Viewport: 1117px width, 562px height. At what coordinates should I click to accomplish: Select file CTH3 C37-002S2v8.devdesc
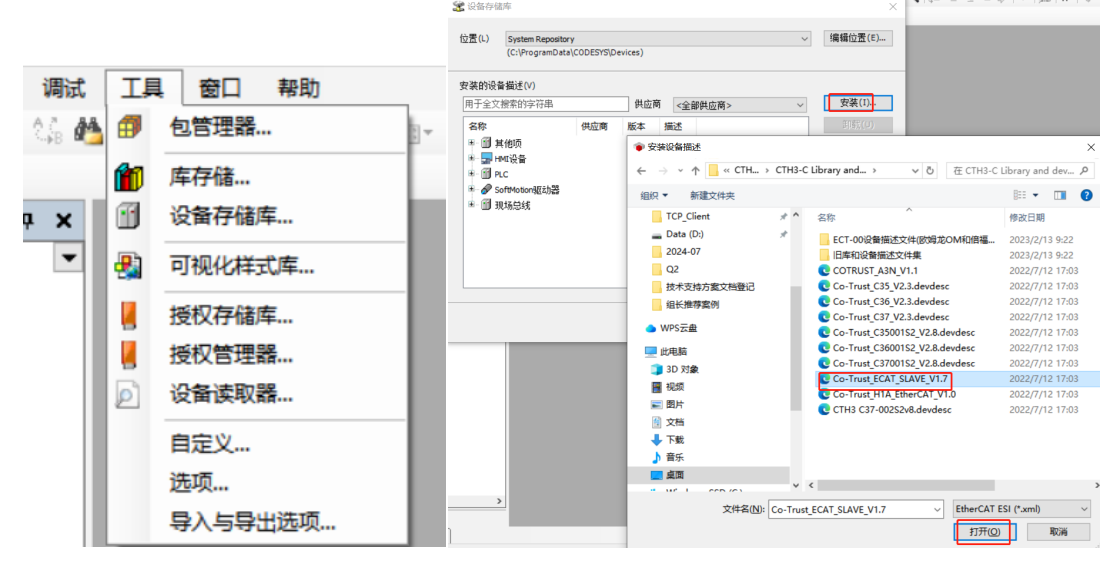[892, 410]
